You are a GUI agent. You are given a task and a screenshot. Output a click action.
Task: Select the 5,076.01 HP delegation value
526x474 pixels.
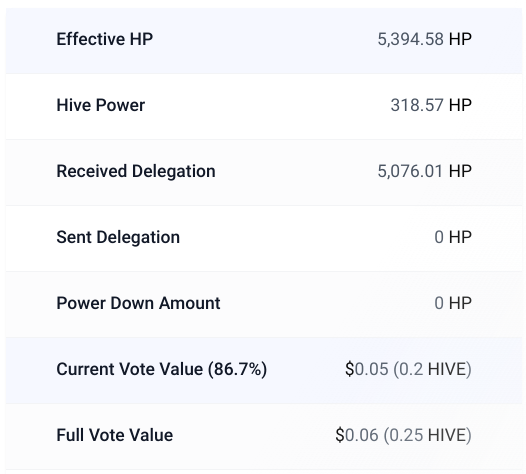pyautogui.click(x=425, y=171)
